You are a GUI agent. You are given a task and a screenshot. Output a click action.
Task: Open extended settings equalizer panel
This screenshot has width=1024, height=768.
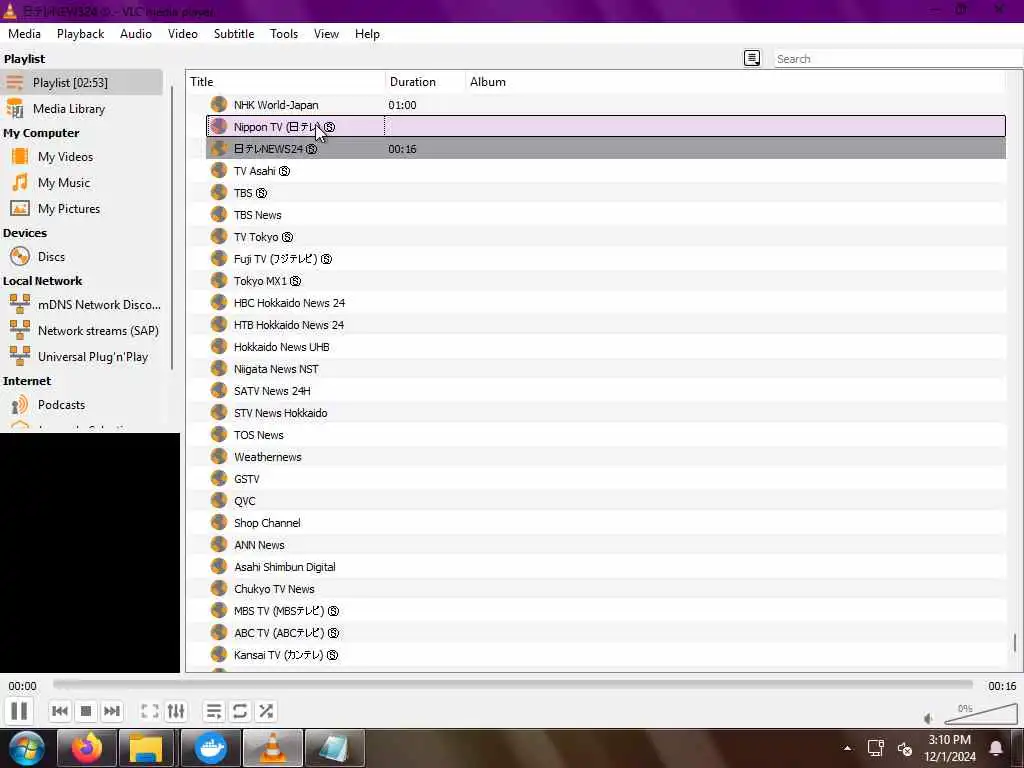tap(176, 711)
